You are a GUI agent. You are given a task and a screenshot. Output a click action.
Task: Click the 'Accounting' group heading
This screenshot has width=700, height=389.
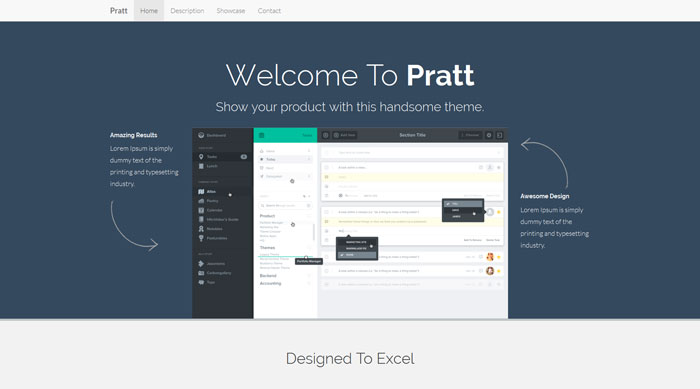(x=271, y=283)
